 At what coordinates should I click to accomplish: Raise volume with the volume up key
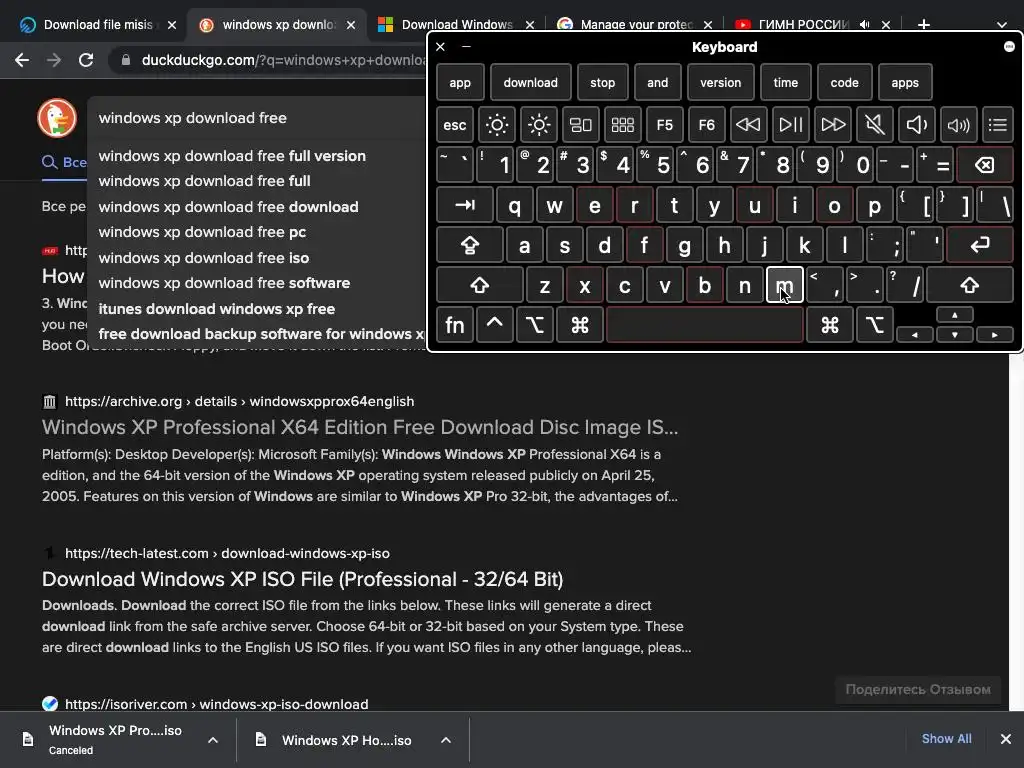(x=958, y=124)
